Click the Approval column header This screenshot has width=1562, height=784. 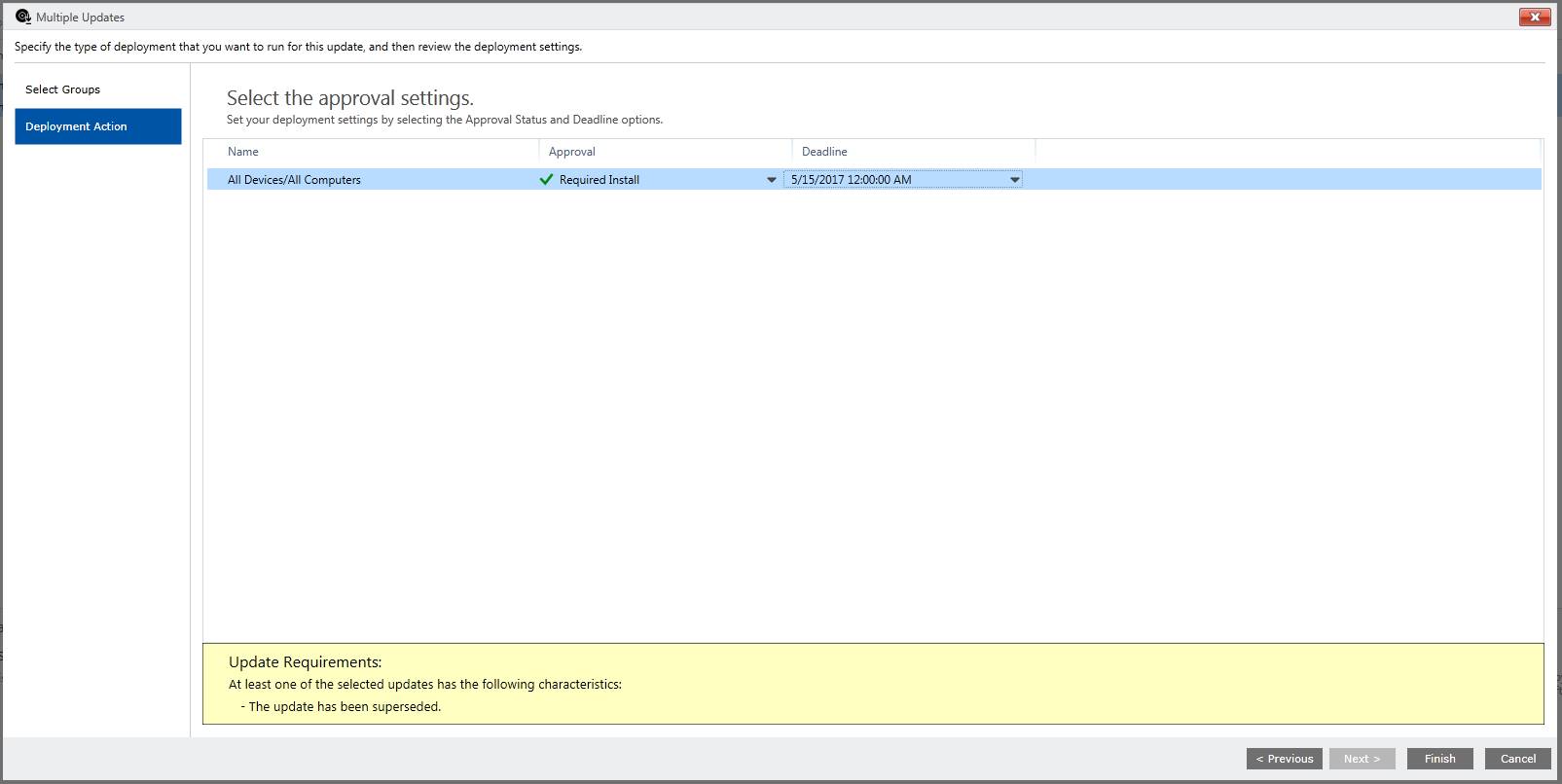[572, 152]
